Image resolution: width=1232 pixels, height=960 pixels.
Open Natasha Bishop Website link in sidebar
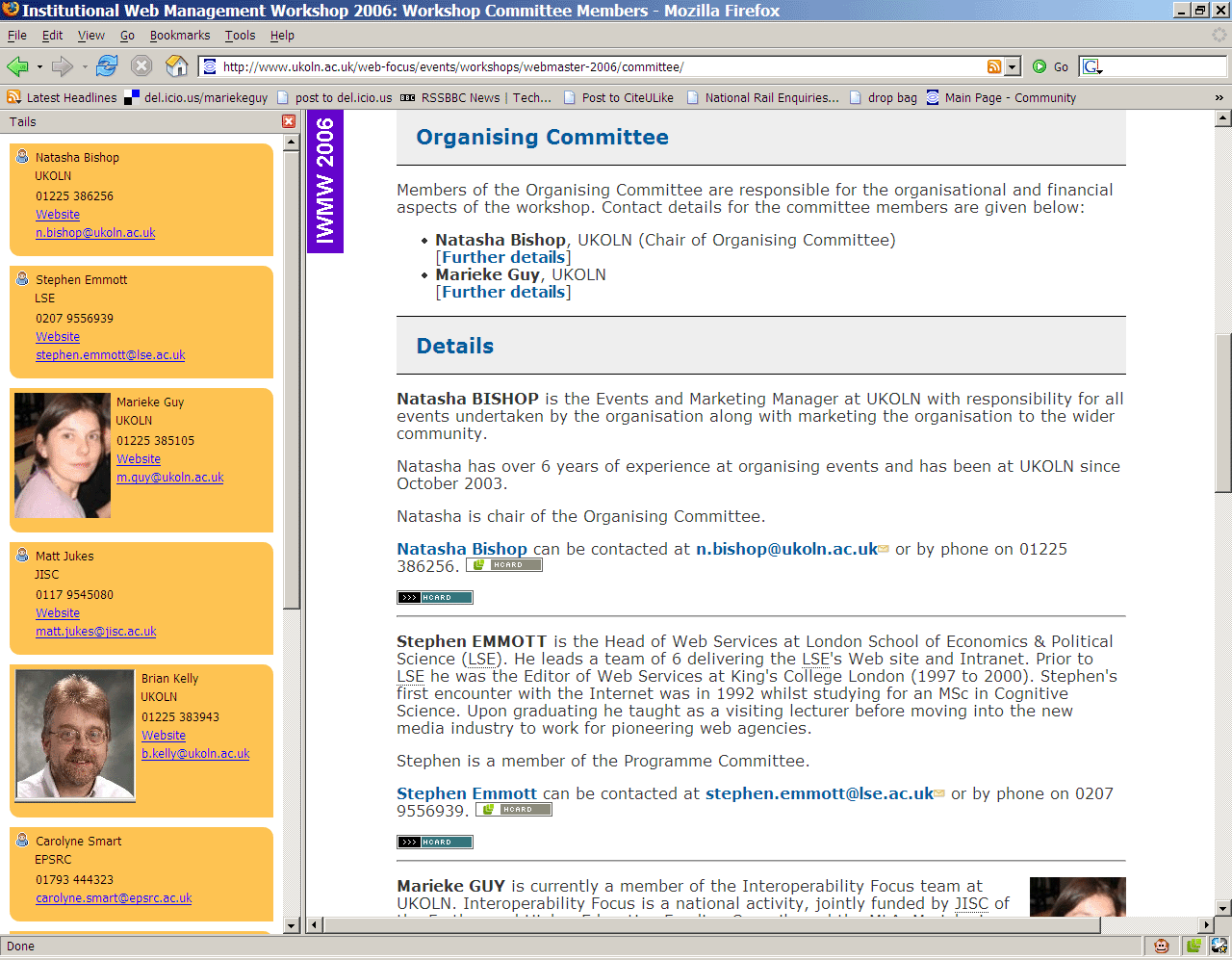(58, 215)
